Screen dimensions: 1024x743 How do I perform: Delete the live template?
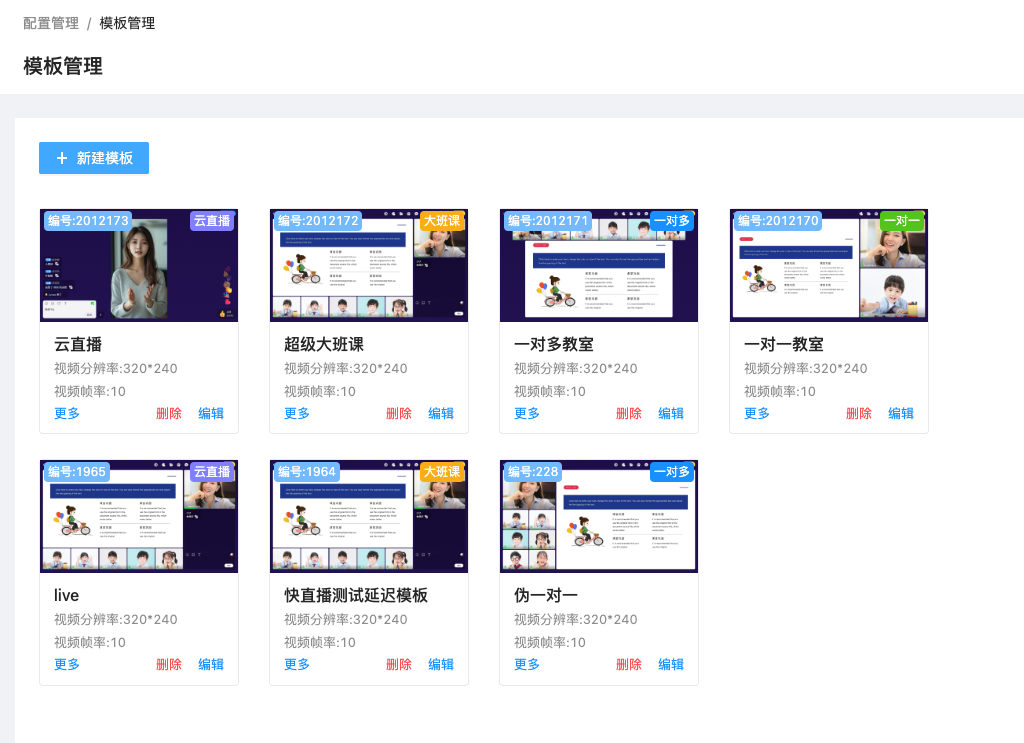coord(168,664)
